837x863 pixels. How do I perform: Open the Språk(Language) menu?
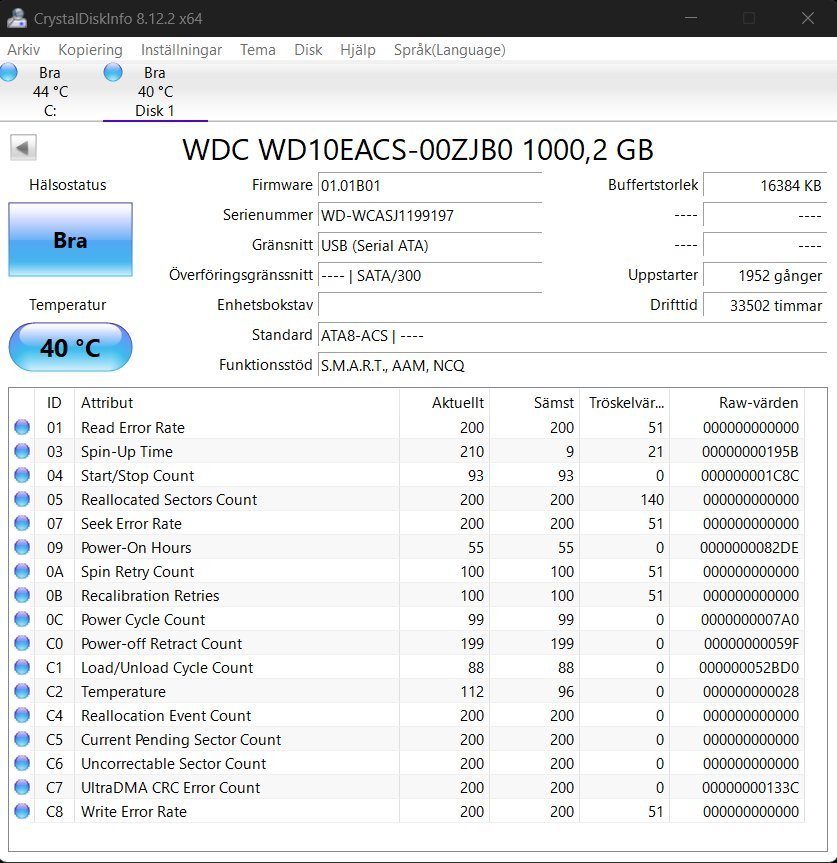449,50
